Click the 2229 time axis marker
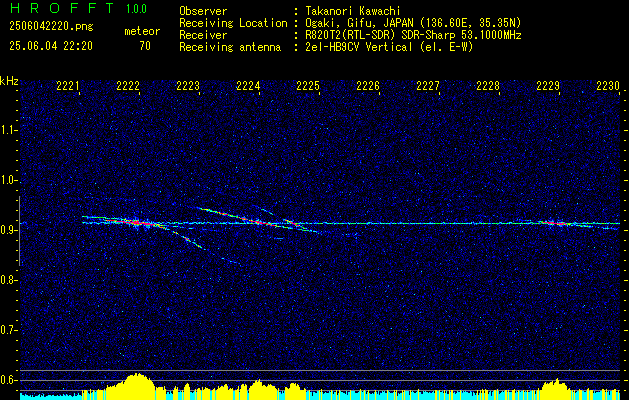This screenshot has height=400, width=629. [x=548, y=86]
